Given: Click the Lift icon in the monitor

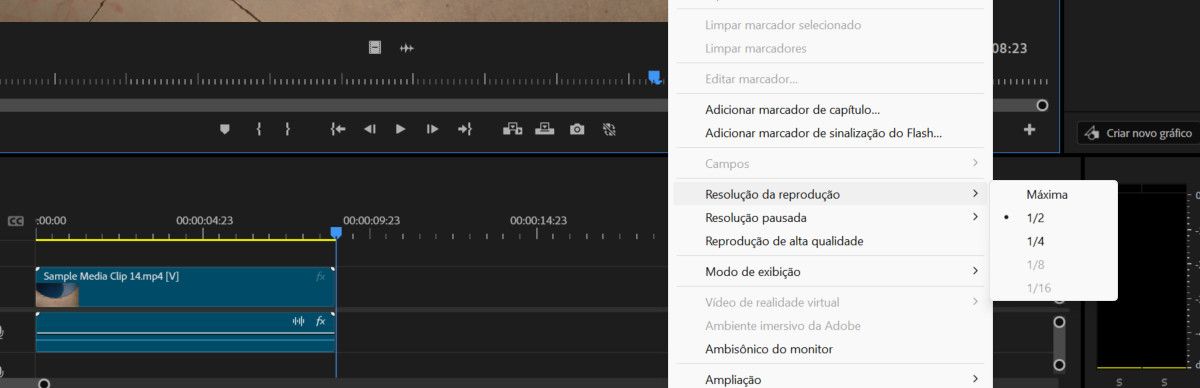Looking at the screenshot, I should point(513,129).
